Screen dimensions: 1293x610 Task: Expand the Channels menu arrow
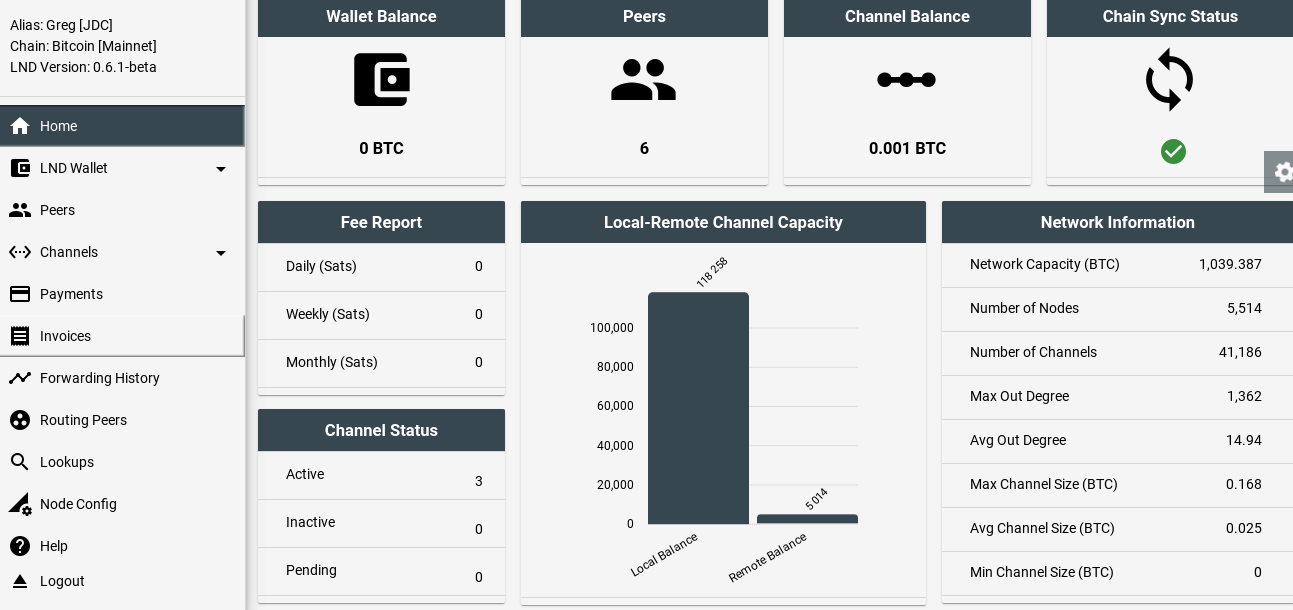point(221,253)
